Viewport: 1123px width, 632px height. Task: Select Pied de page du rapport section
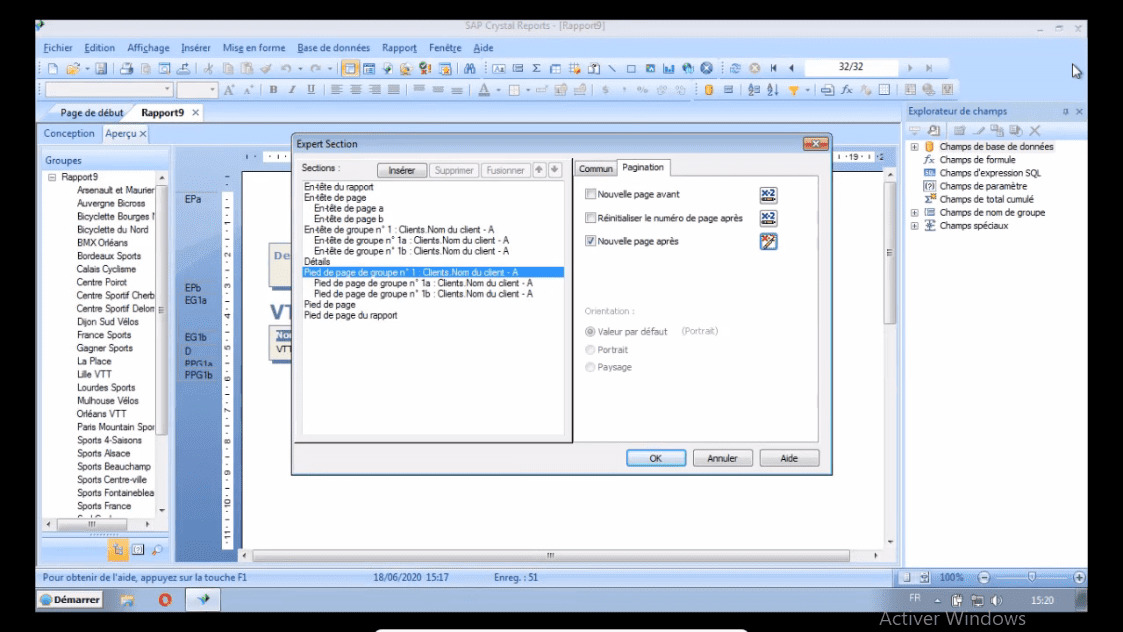[x=350, y=316]
